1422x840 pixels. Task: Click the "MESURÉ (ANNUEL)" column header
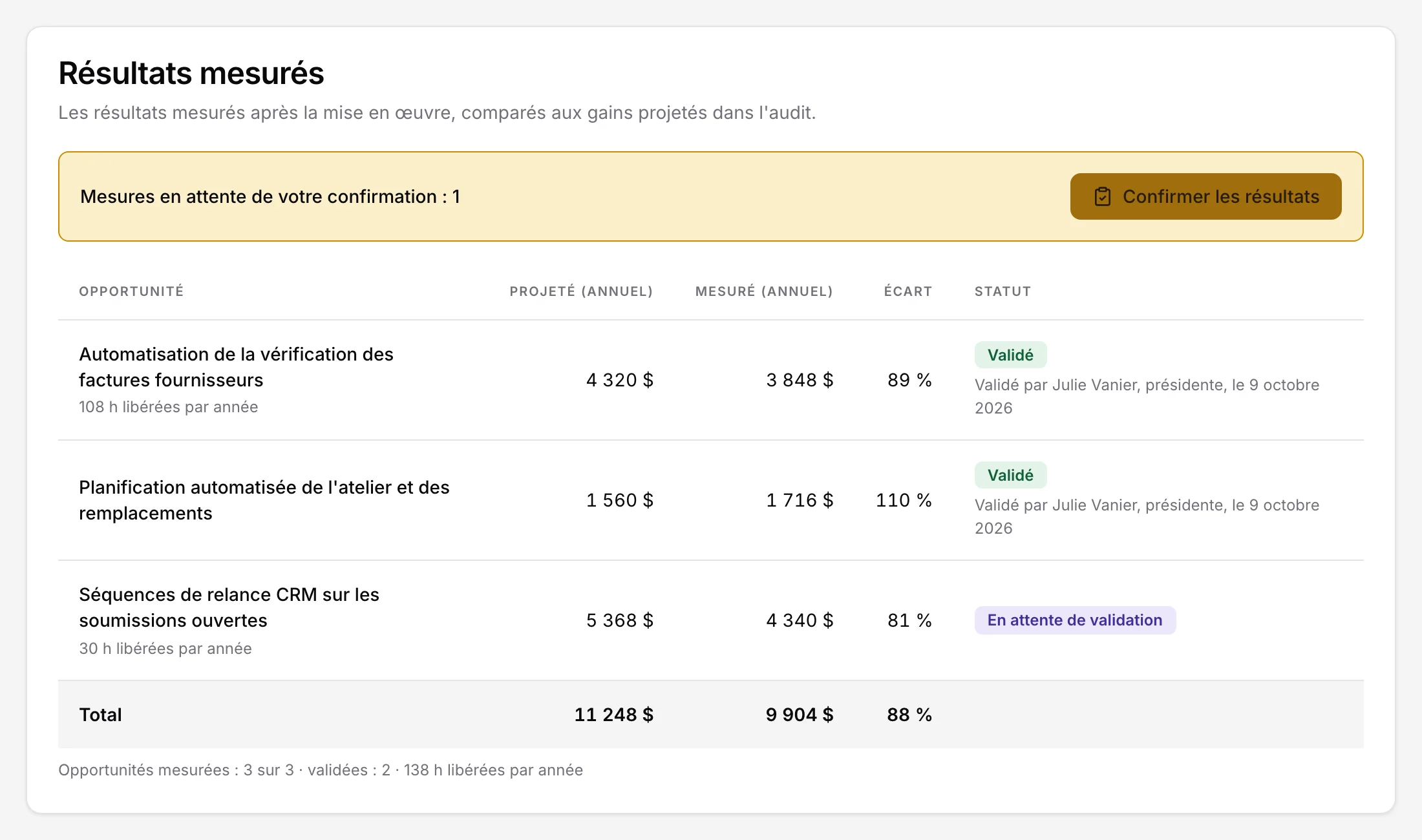tap(764, 291)
